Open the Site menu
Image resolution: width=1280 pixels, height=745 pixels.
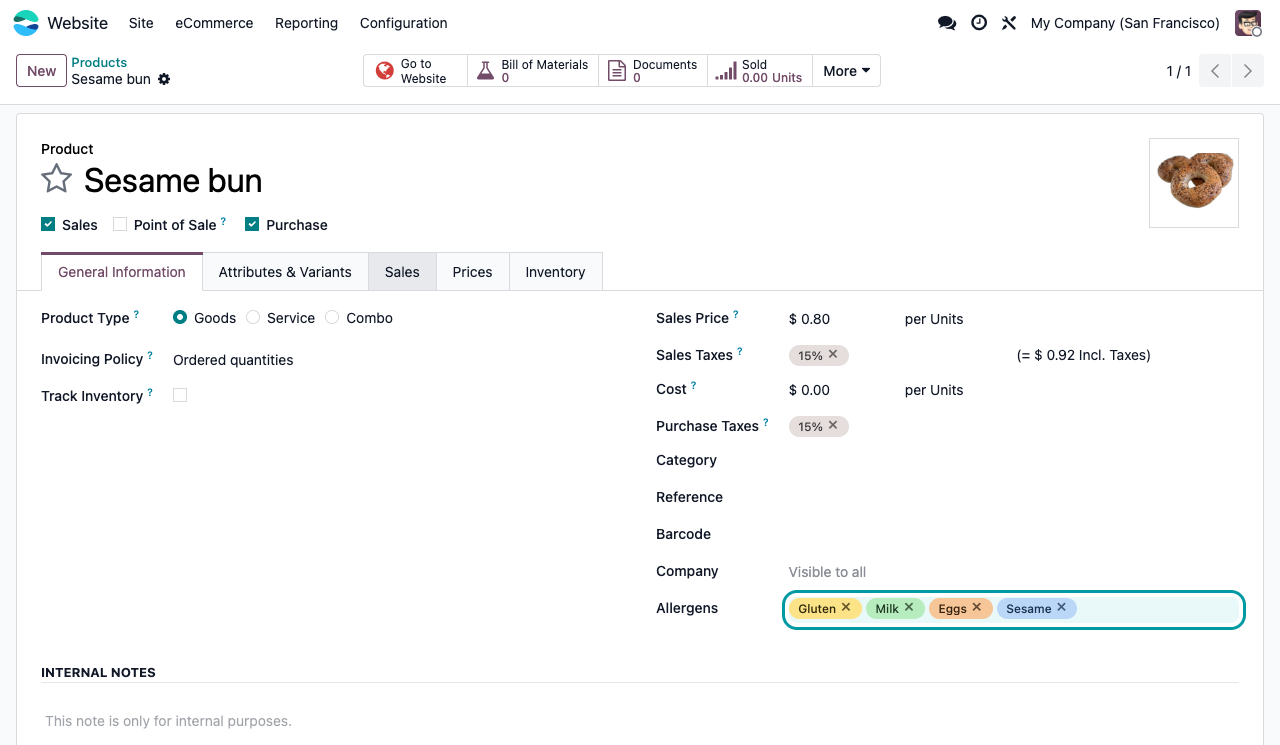[x=141, y=23]
